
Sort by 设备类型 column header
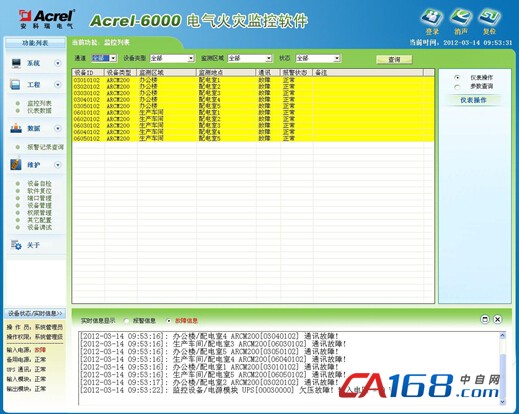pos(121,73)
